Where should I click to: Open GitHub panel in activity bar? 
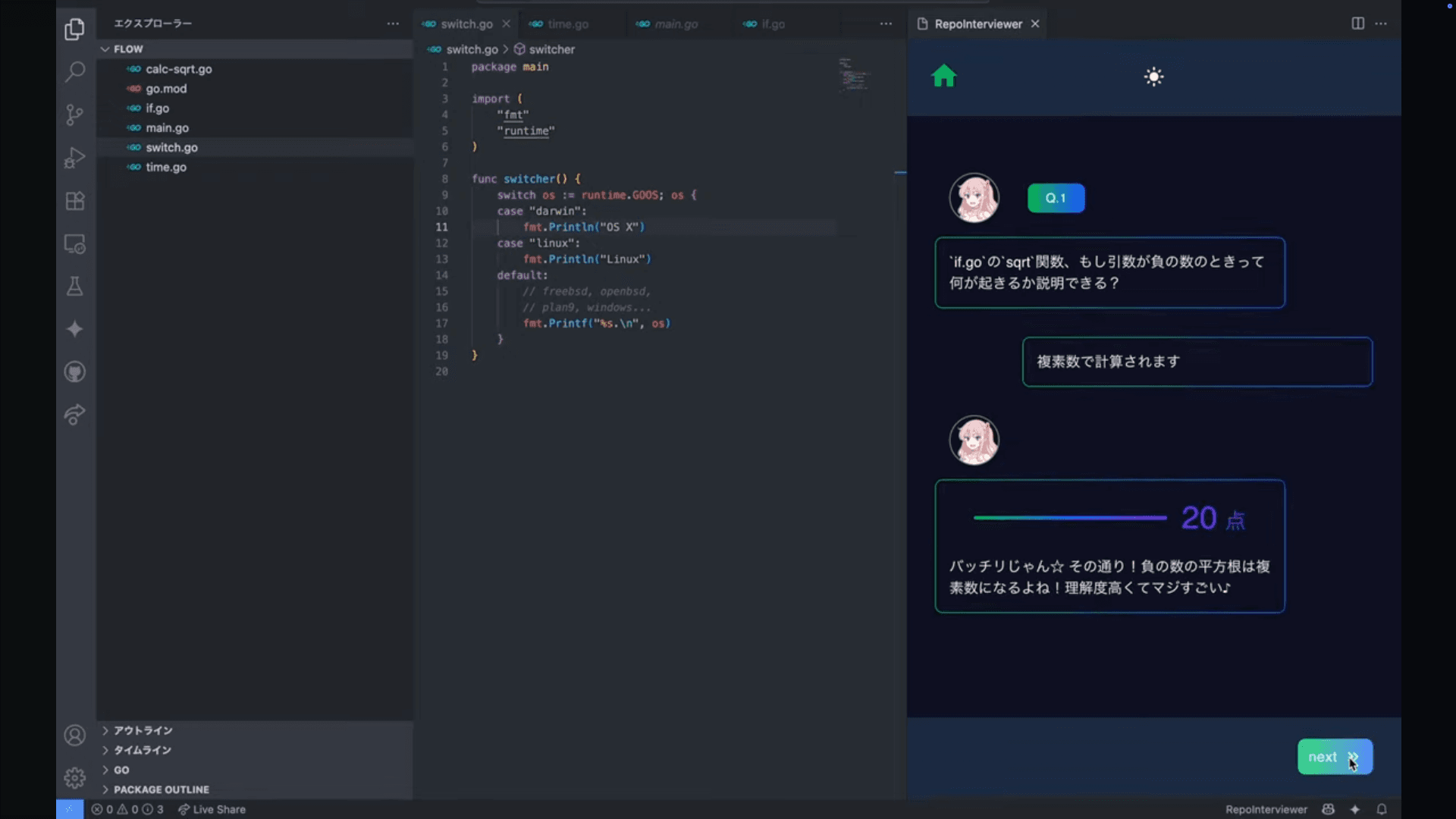[74, 372]
